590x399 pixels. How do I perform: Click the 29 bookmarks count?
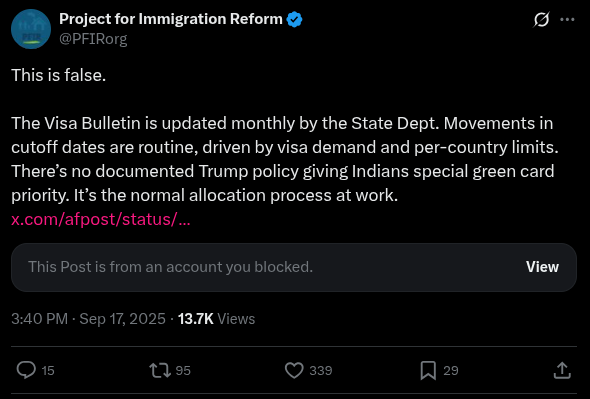451,371
